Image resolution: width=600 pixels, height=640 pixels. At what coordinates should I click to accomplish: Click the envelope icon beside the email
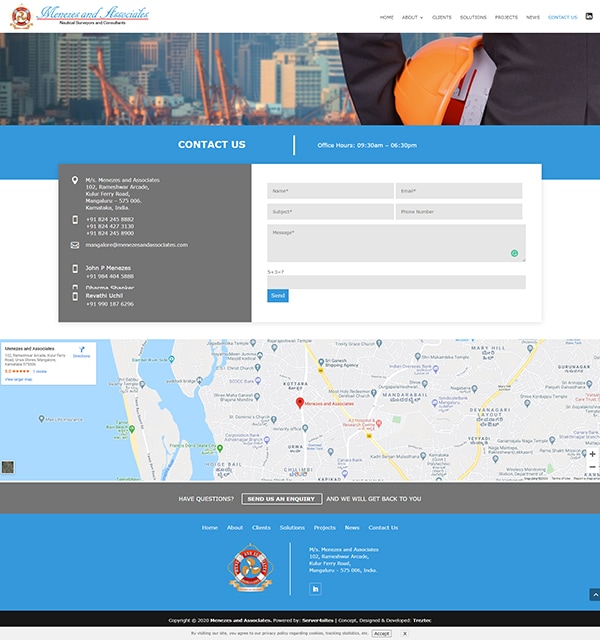75,245
